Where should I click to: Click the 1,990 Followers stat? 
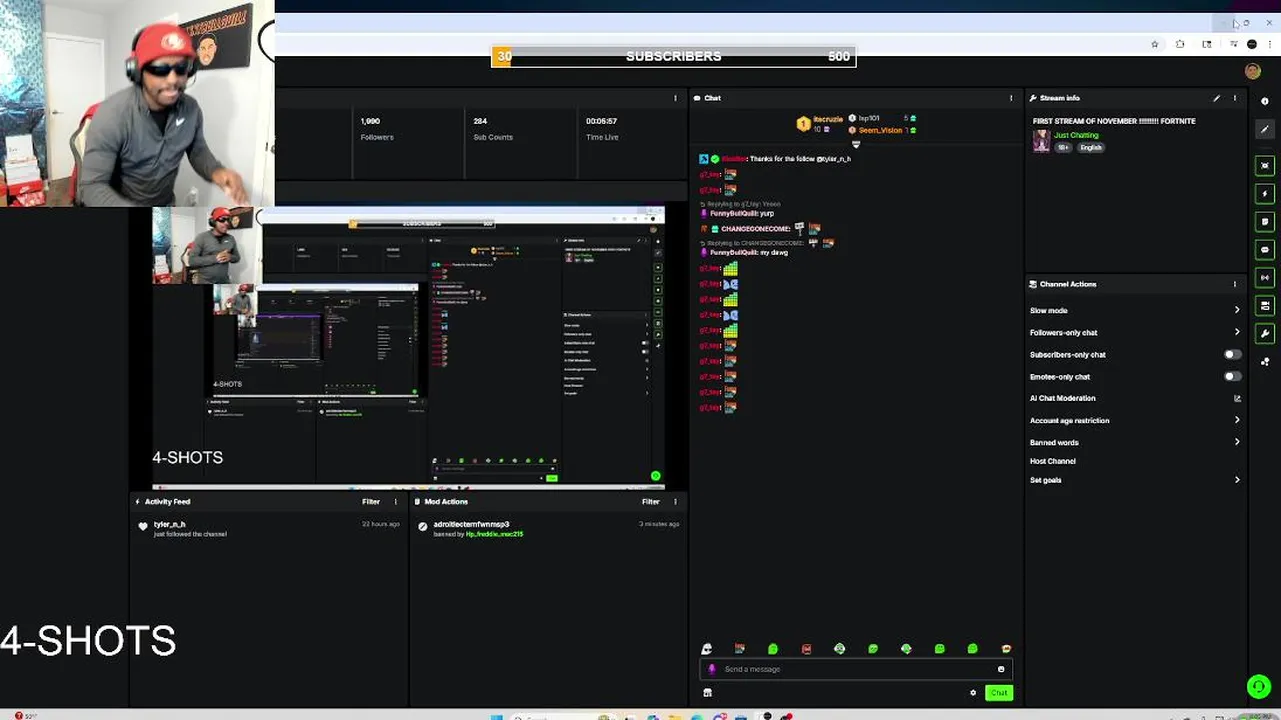tap(377, 128)
